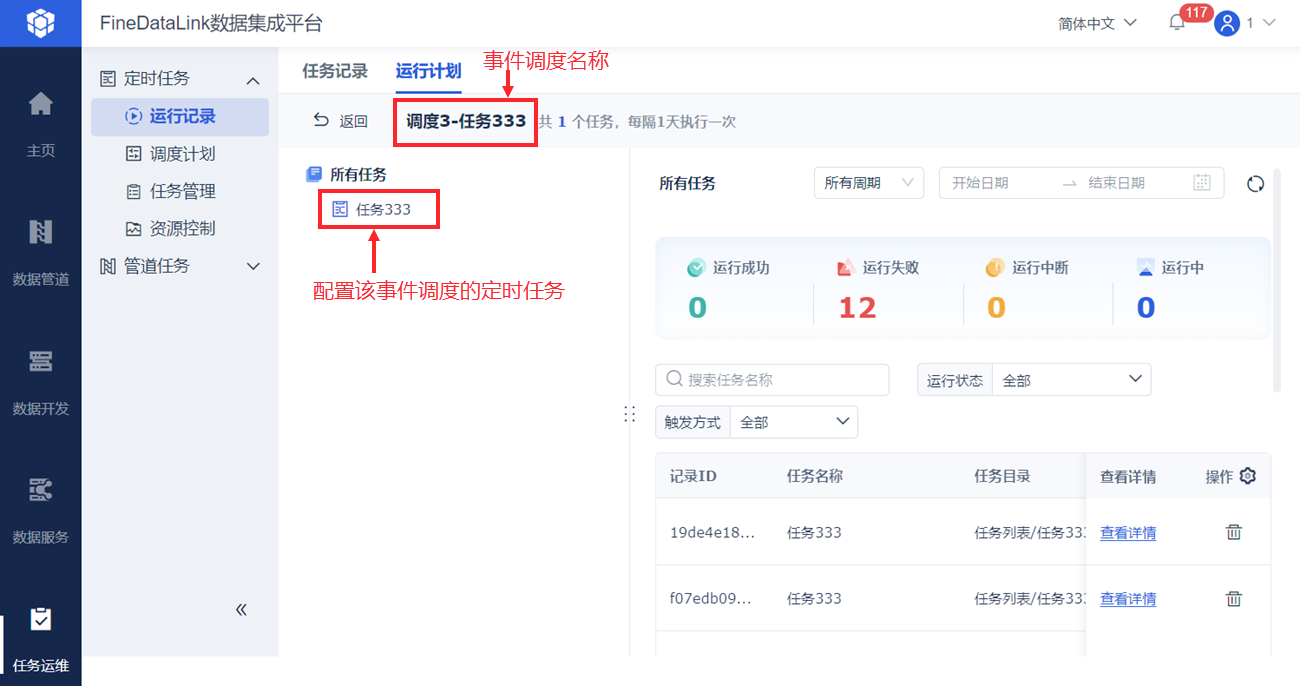Click the refresh icon beside date range

(1256, 183)
